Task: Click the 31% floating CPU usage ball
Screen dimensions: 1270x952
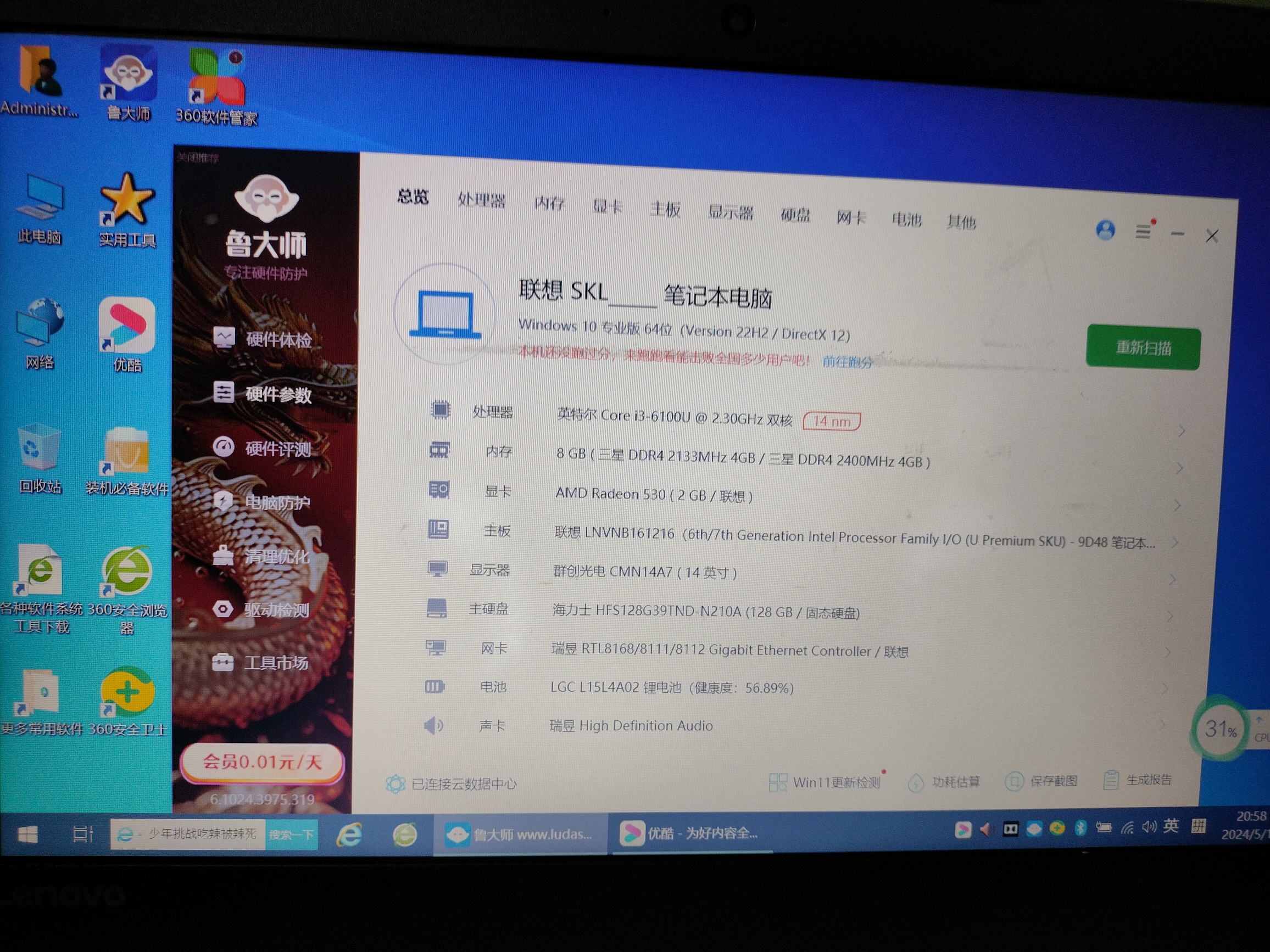Action: pyautogui.click(x=1219, y=729)
